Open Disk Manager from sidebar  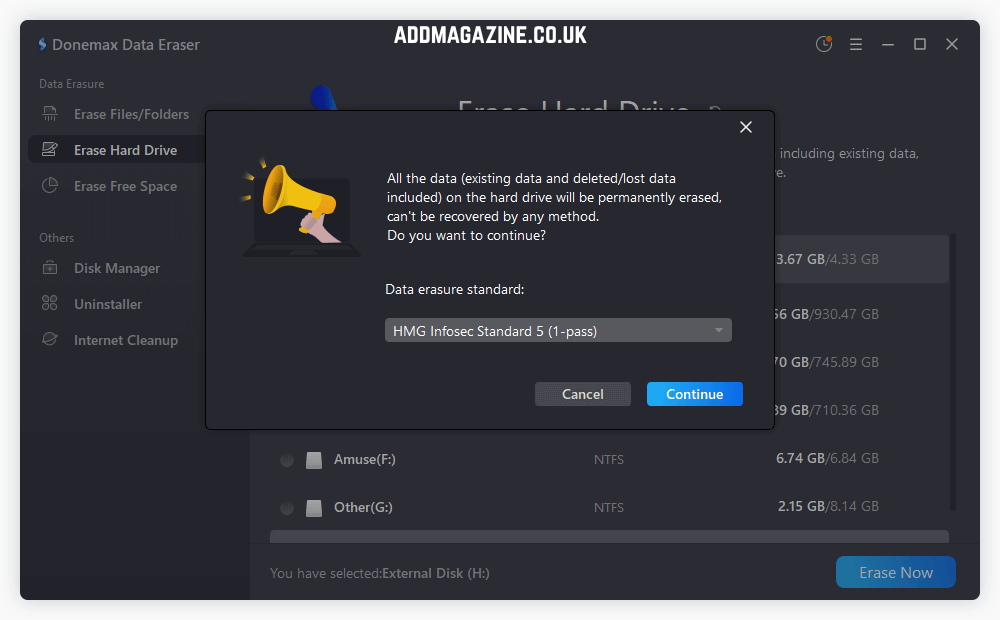(x=117, y=268)
